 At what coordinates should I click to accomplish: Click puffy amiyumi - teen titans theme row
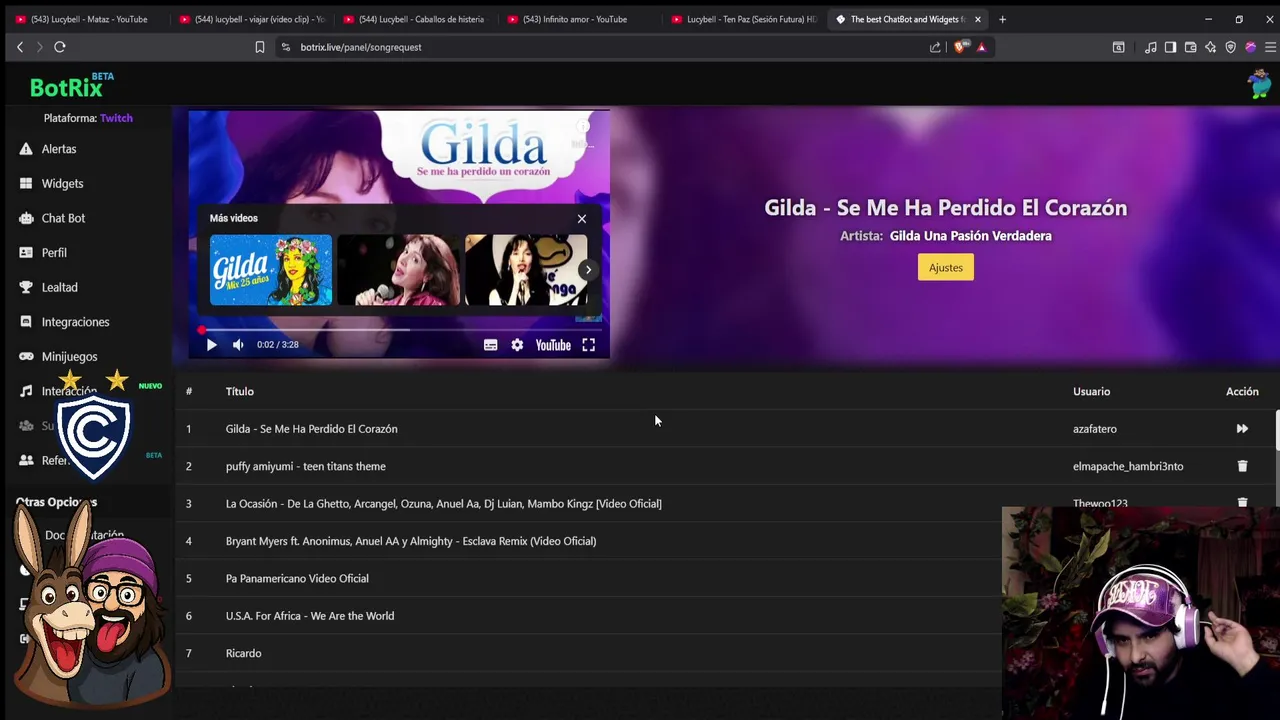725,466
